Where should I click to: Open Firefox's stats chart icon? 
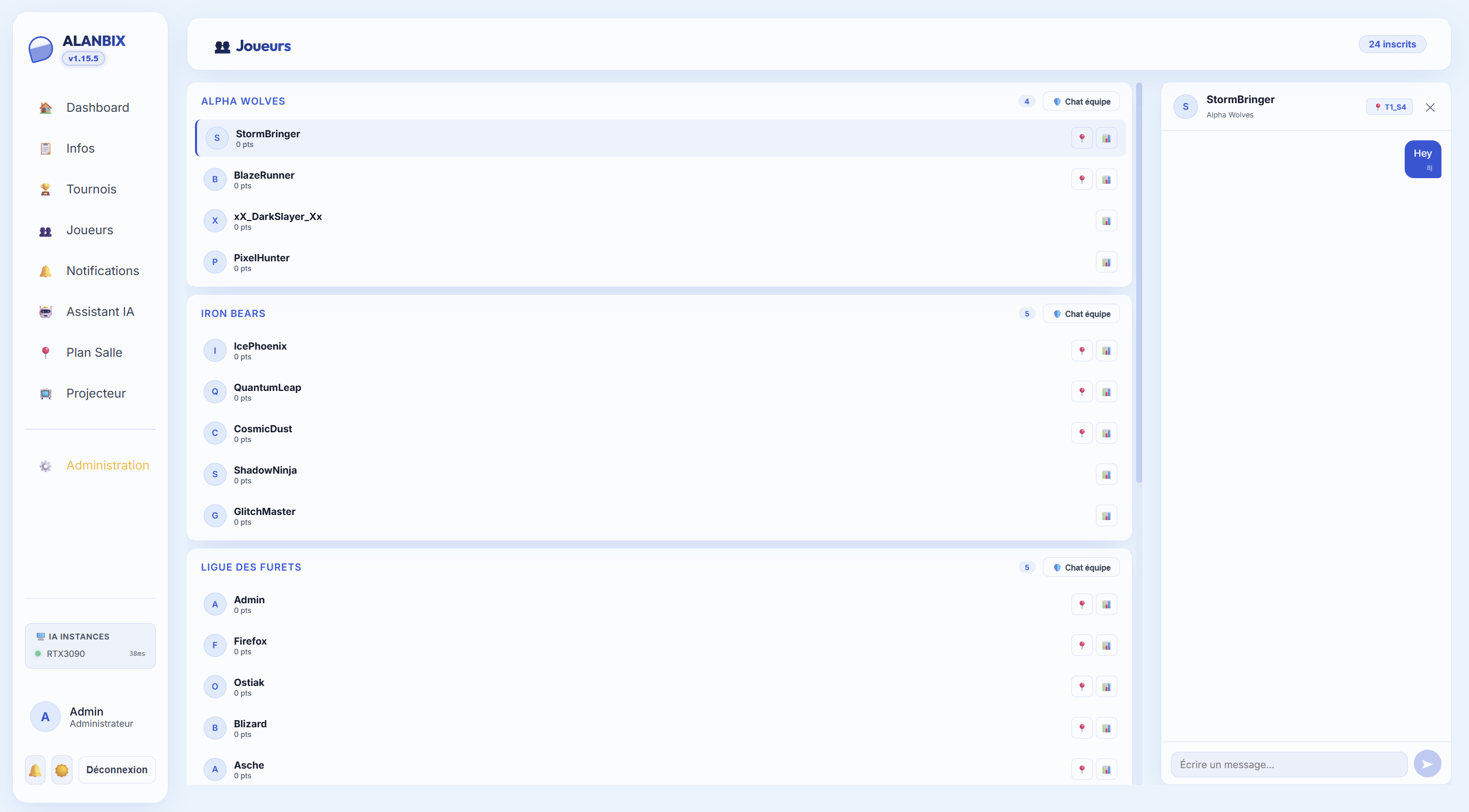[x=1106, y=646]
